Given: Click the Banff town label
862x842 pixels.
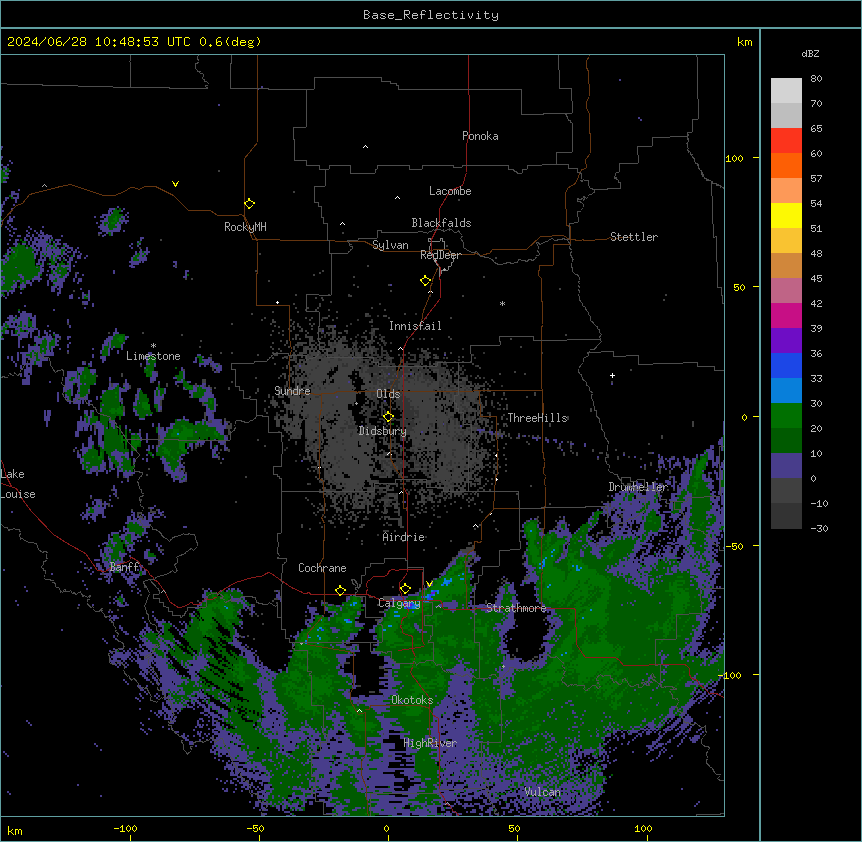Looking at the screenshot, I should tap(125, 567).
